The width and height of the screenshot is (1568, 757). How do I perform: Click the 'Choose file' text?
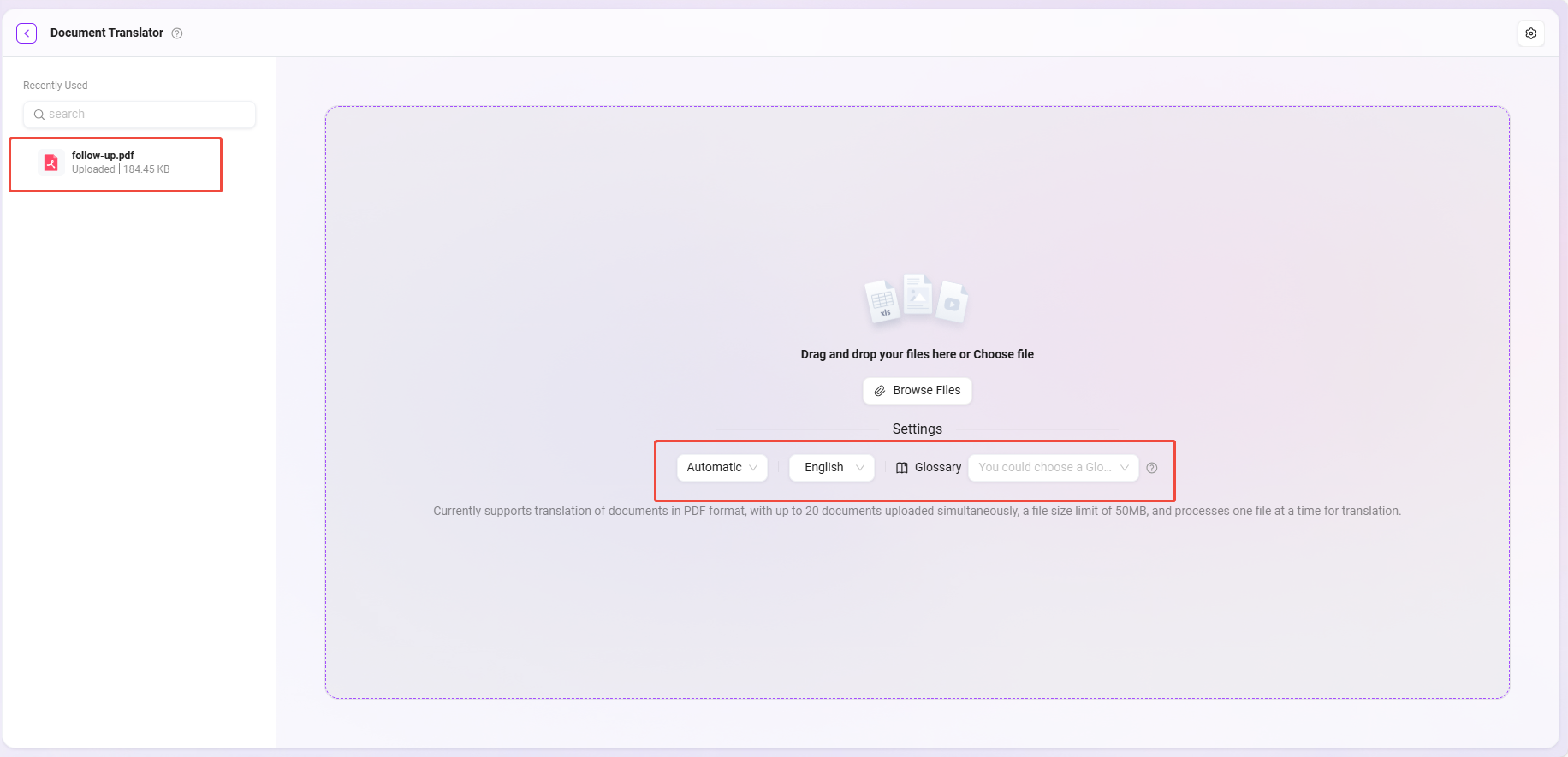click(x=1003, y=354)
